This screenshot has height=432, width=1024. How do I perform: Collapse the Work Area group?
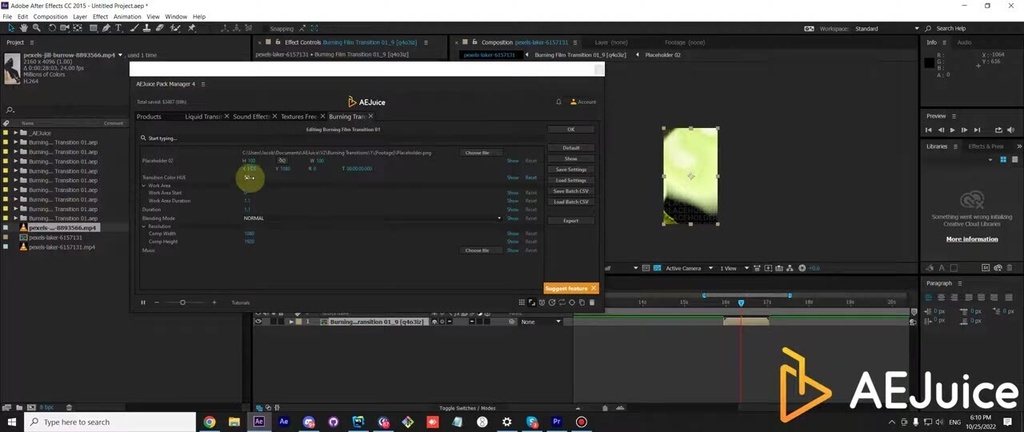click(144, 185)
